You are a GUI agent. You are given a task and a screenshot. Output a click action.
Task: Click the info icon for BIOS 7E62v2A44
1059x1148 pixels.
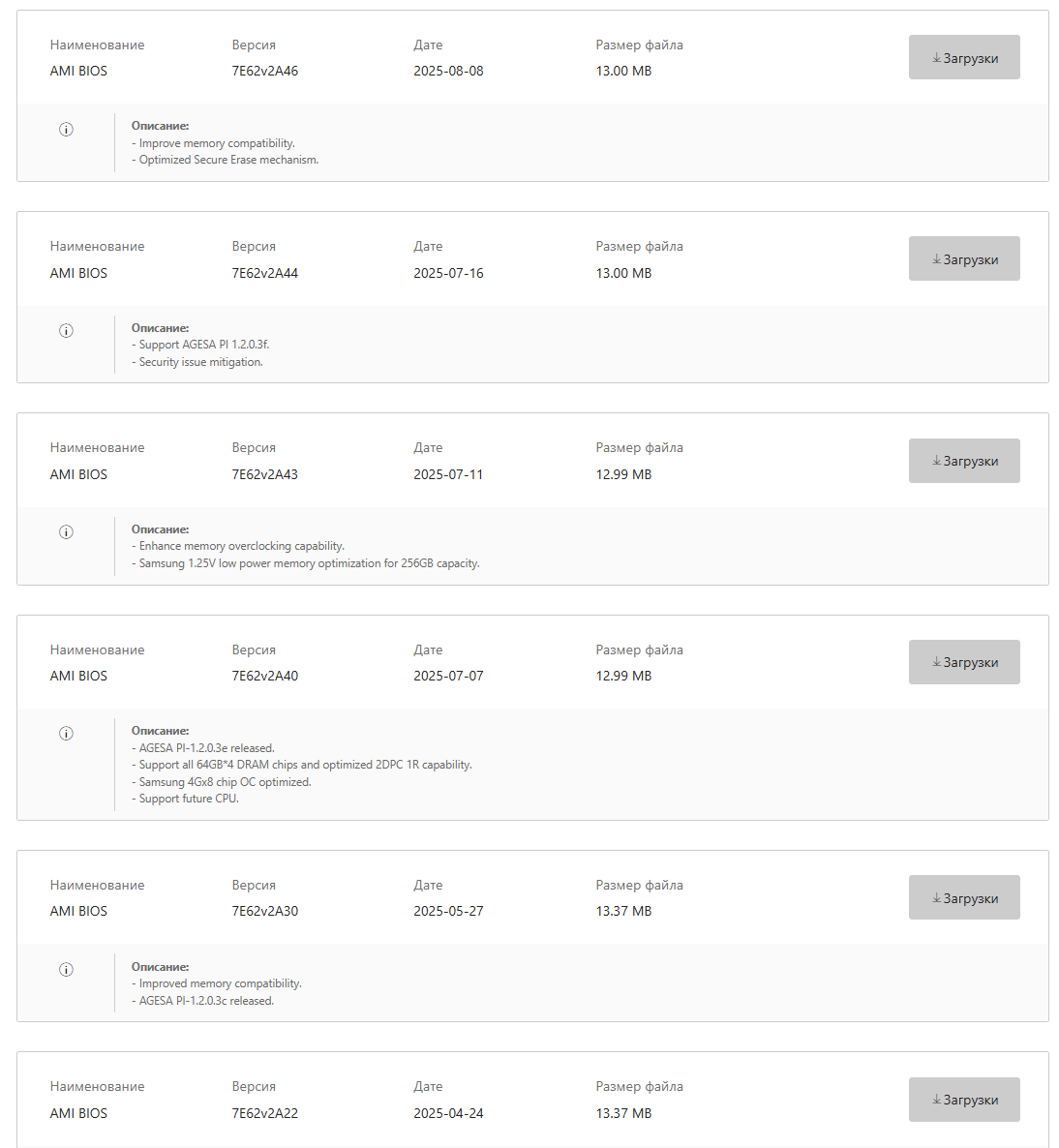(x=66, y=331)
